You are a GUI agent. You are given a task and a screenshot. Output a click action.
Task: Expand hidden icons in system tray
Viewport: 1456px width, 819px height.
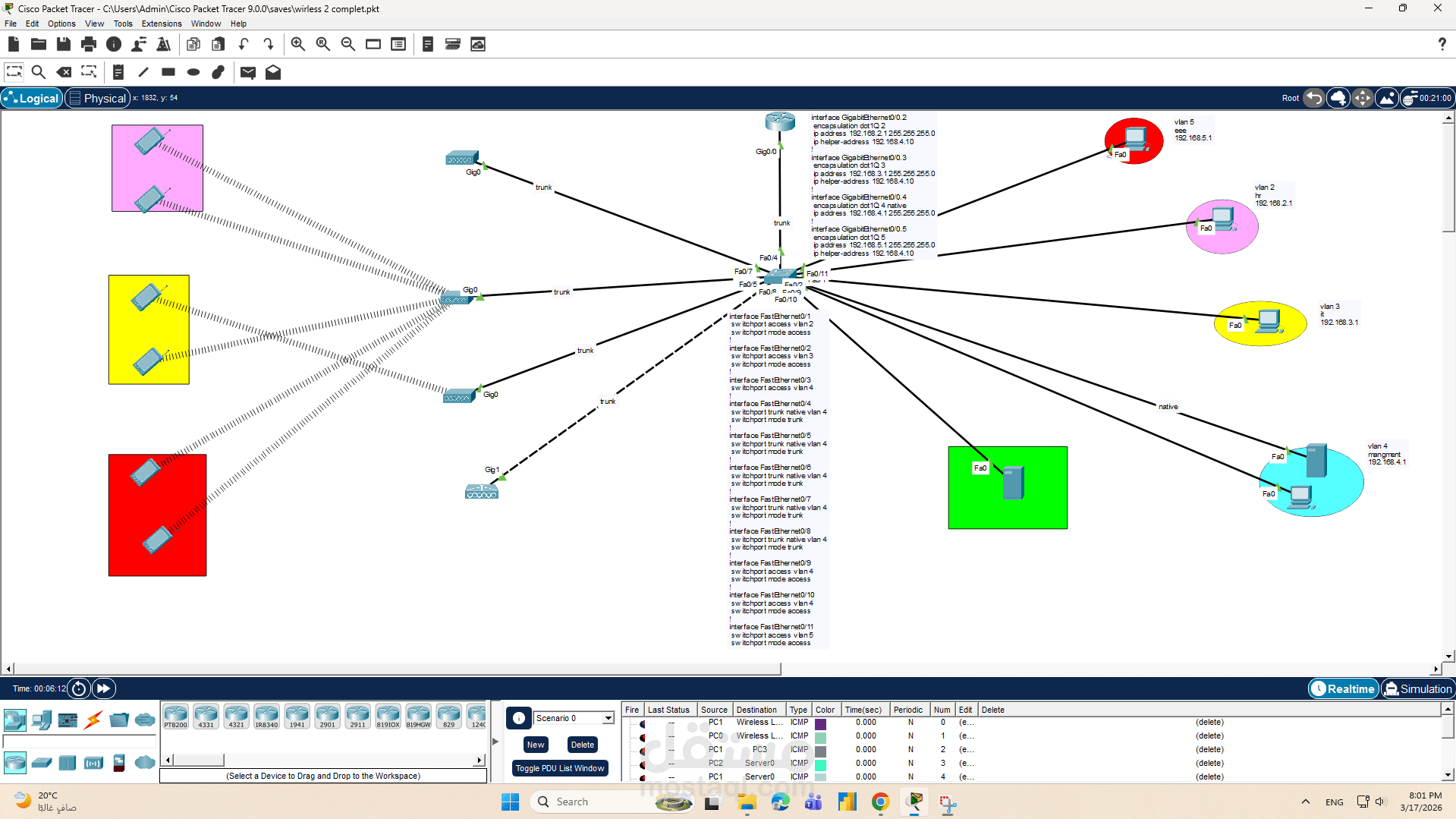pos(1306,801)
